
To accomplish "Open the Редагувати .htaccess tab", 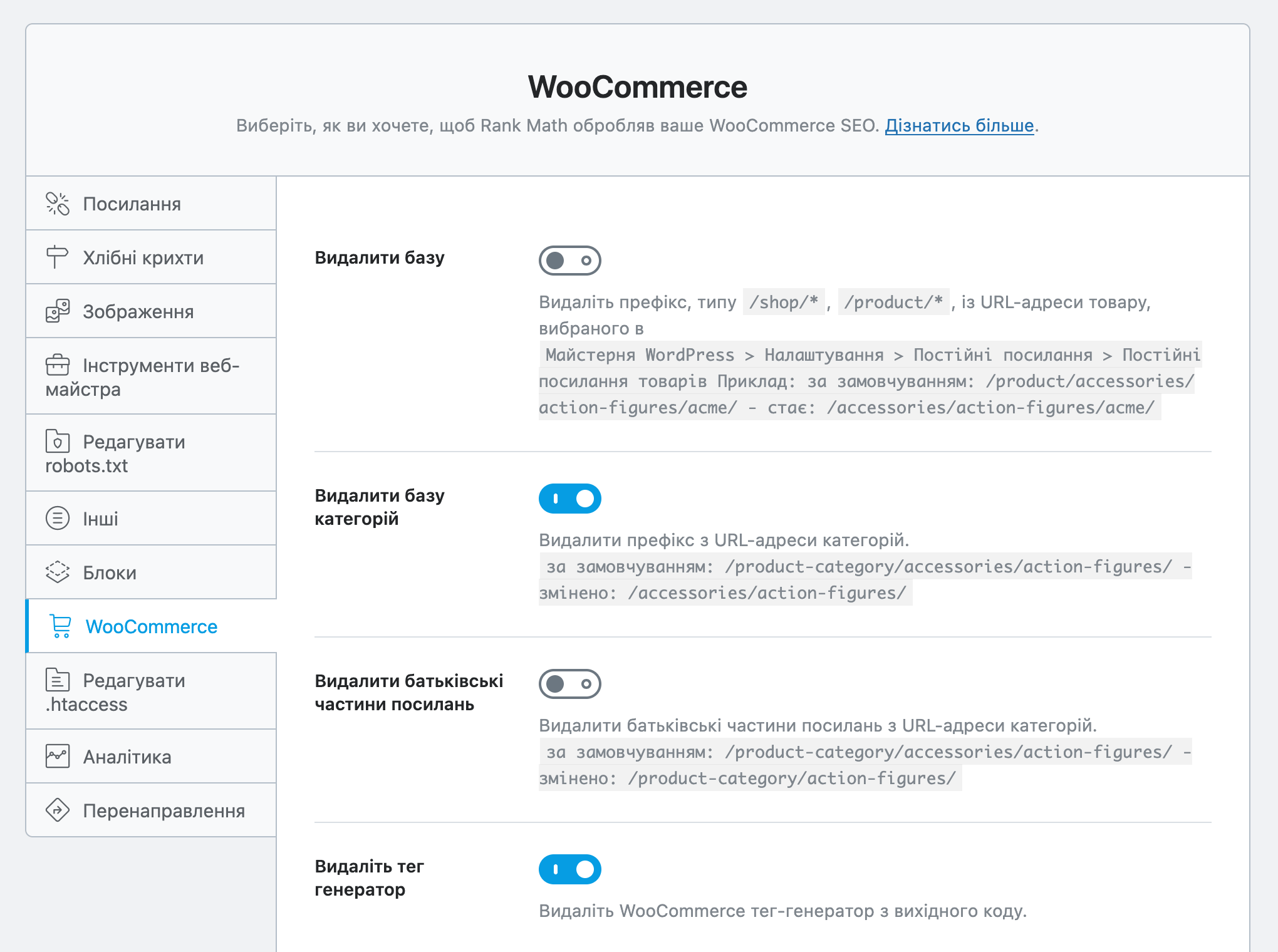I will click(x=151, y=691).
